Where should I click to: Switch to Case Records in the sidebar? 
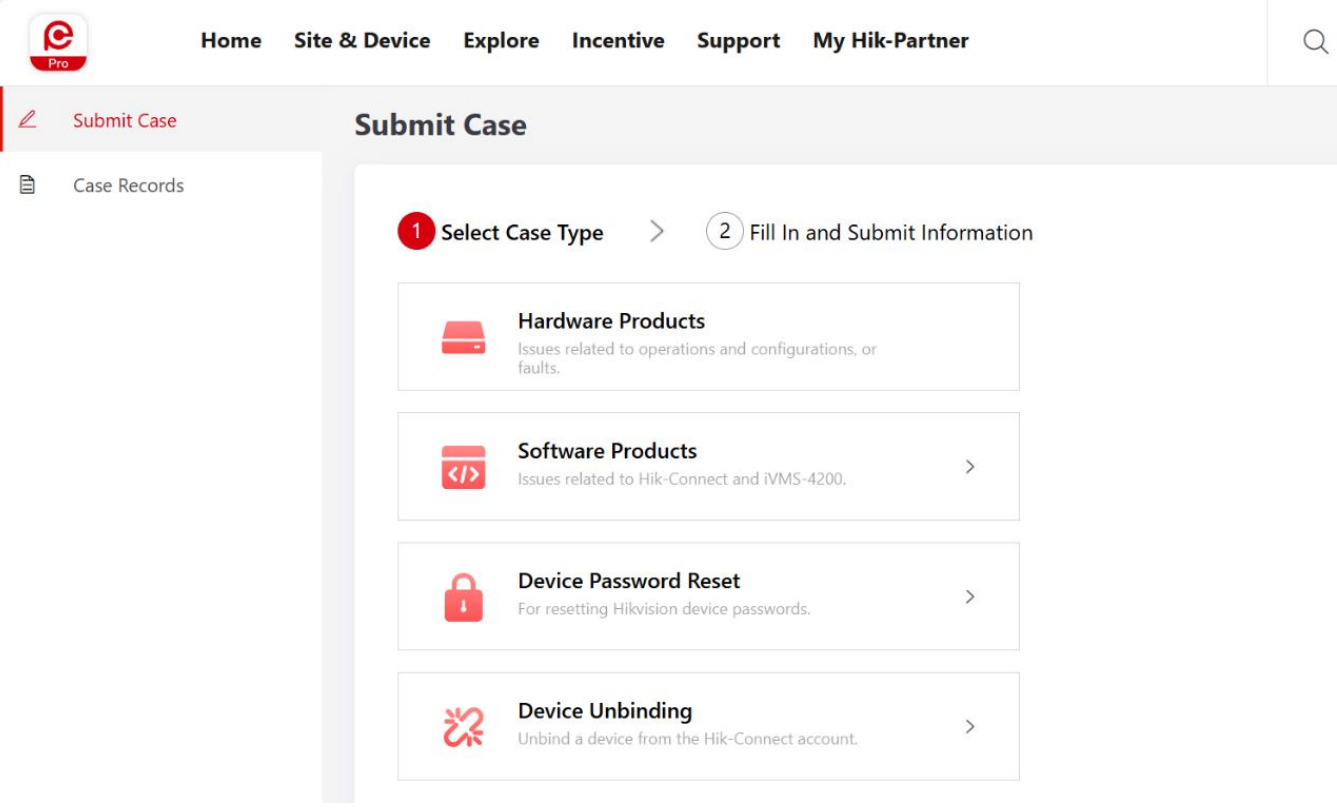[128, 184]
